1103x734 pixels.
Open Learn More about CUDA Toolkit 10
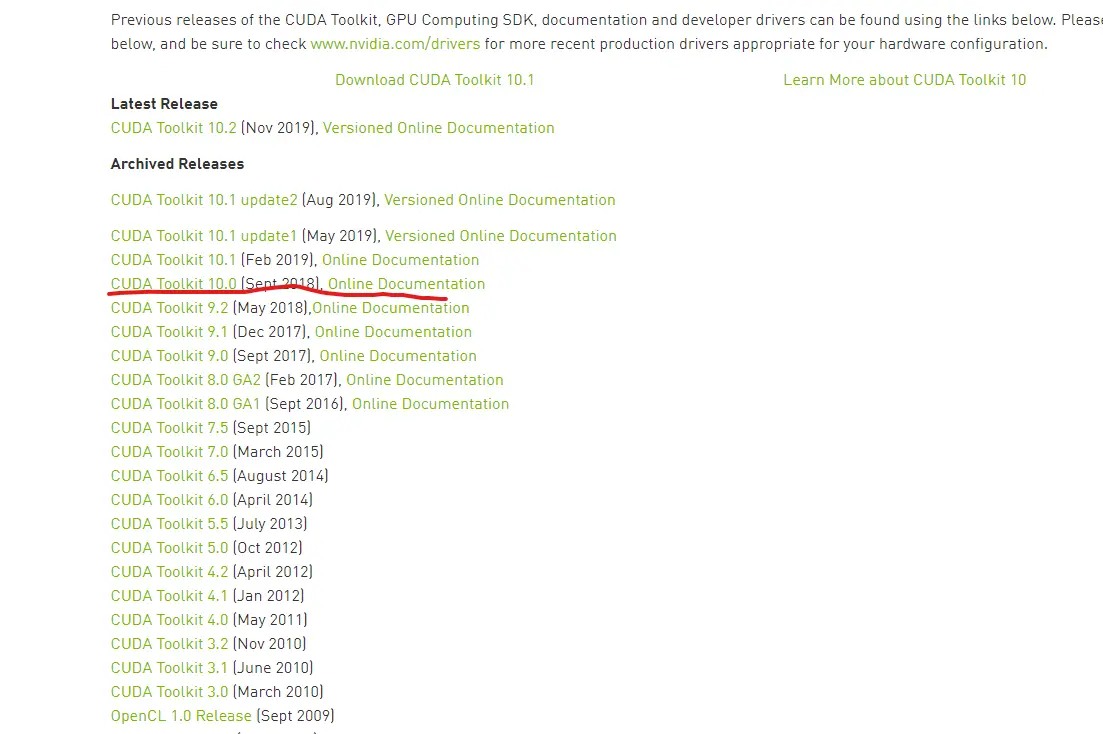point(905,80)
